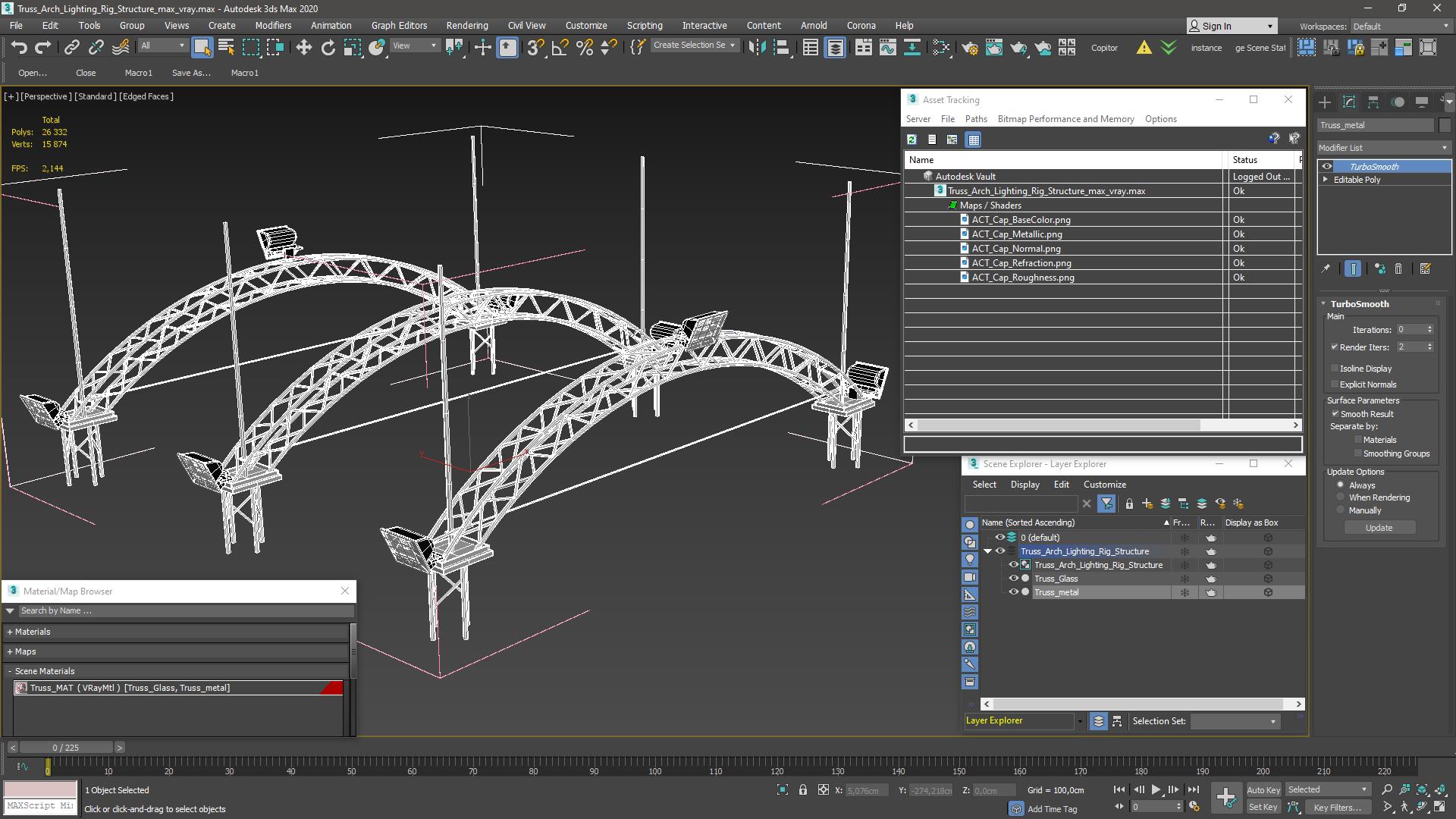Select the Move tool in main toolbar
Screen dimensions: 1456x819
[x=303, y=48]
